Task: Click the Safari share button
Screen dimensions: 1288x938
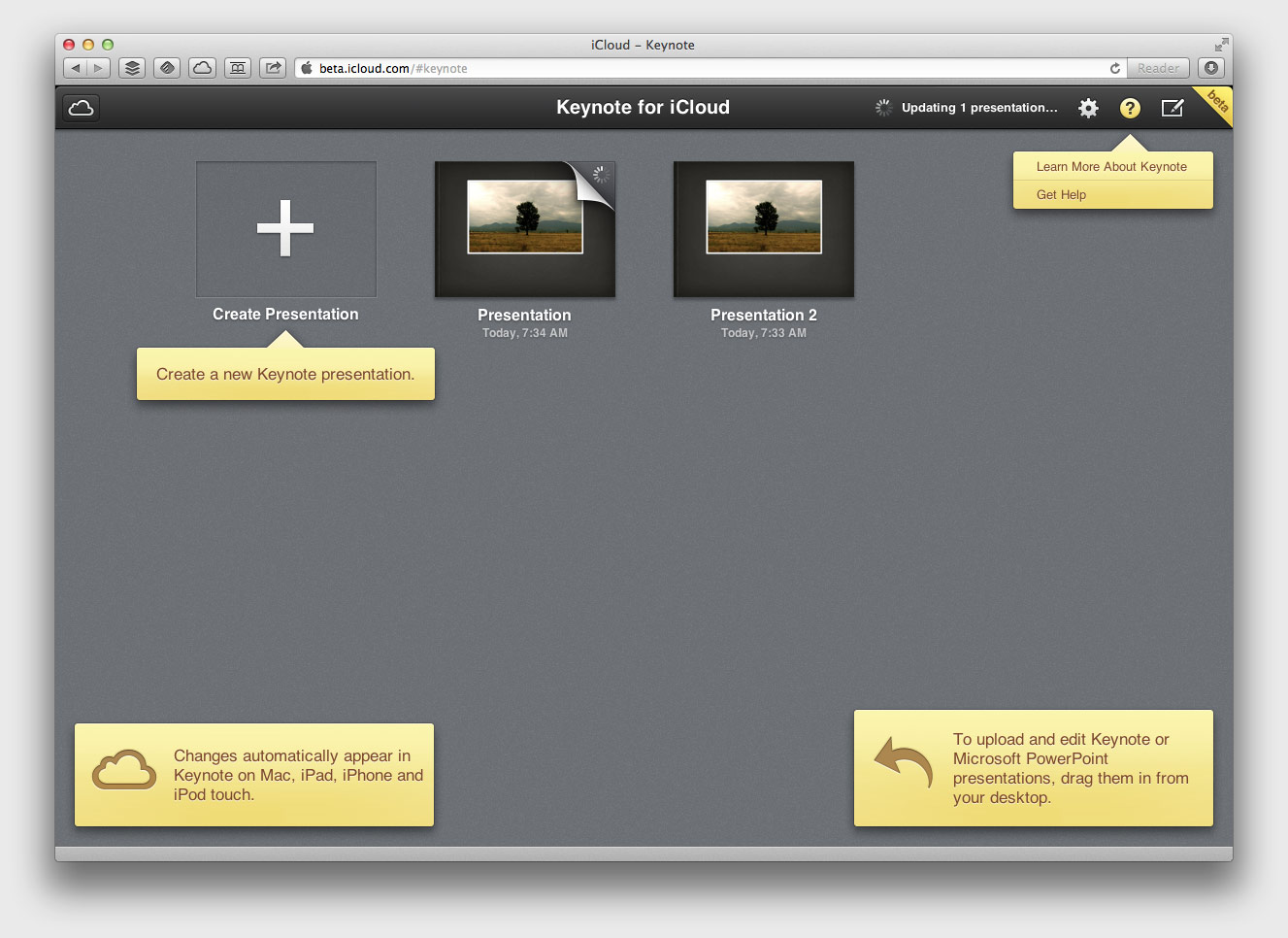Action: pyautogui.click(x=273, y=68)
